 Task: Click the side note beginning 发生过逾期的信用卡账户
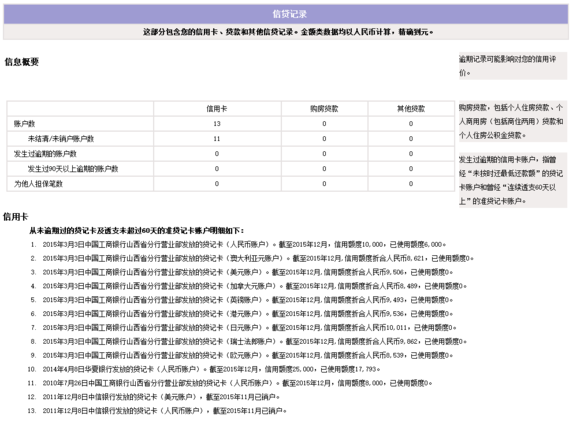click(512, 180)
